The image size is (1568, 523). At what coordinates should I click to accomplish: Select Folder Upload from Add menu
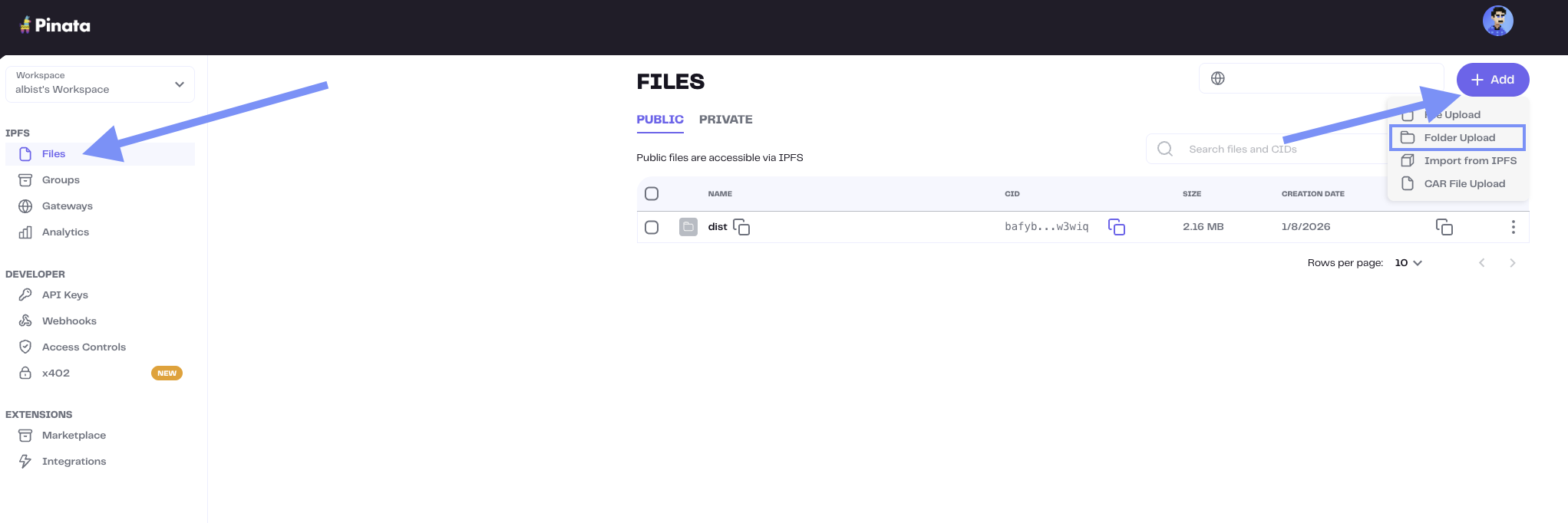pos(1458,138)
